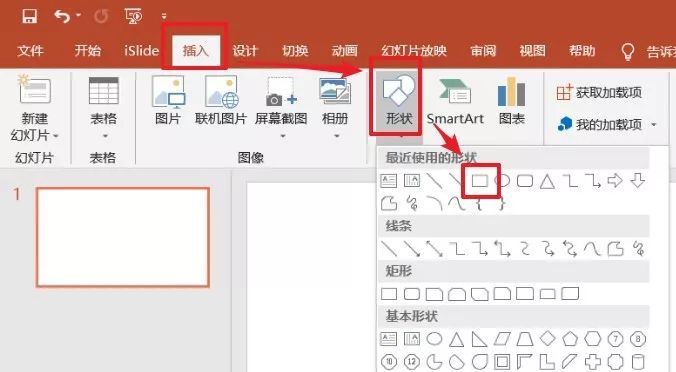Select isosceles triangle in 基本形状 section
This screenshot has height=372, width=676.
(457, 339)
